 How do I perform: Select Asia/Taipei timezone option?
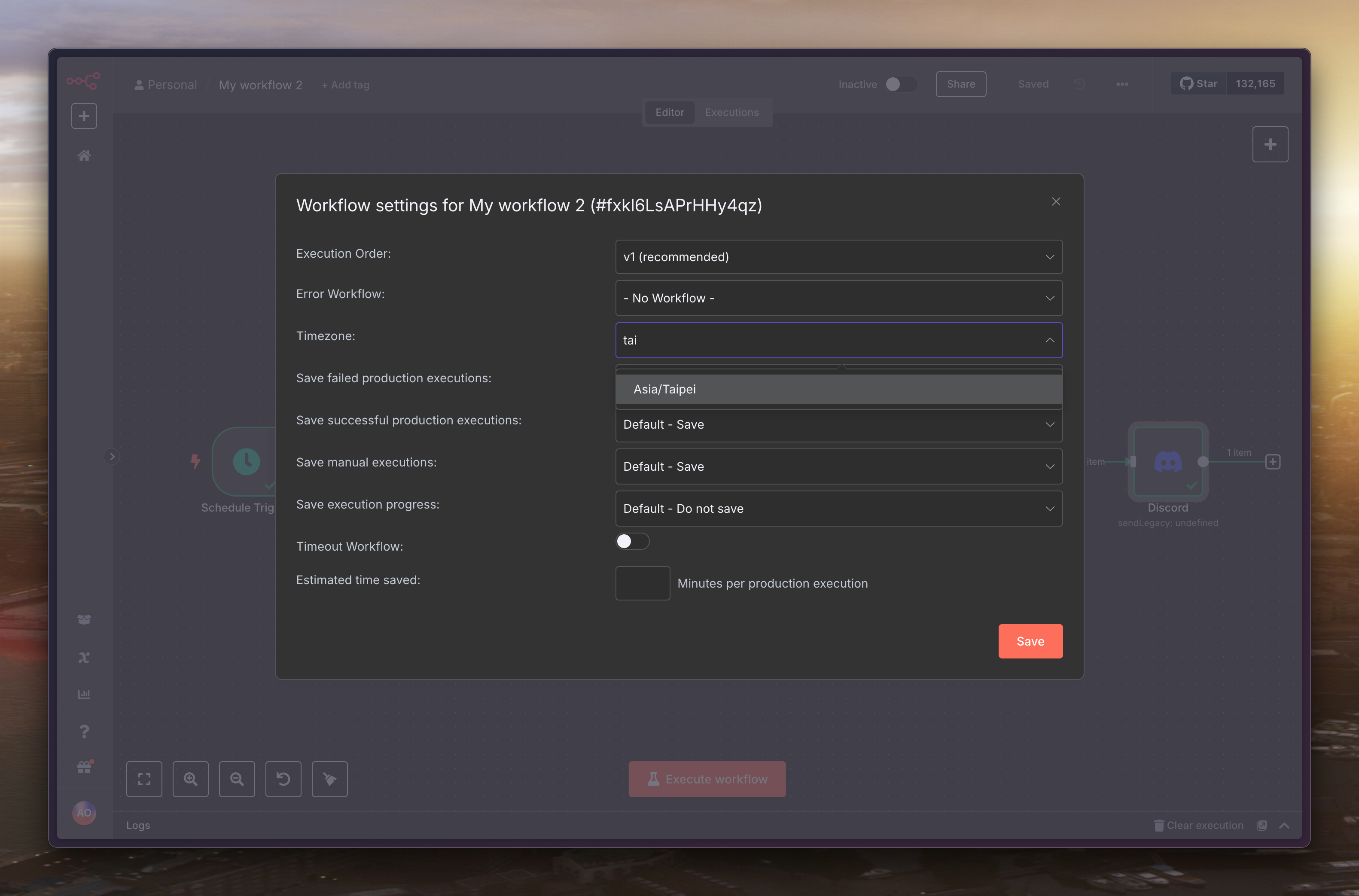point(665,389)
